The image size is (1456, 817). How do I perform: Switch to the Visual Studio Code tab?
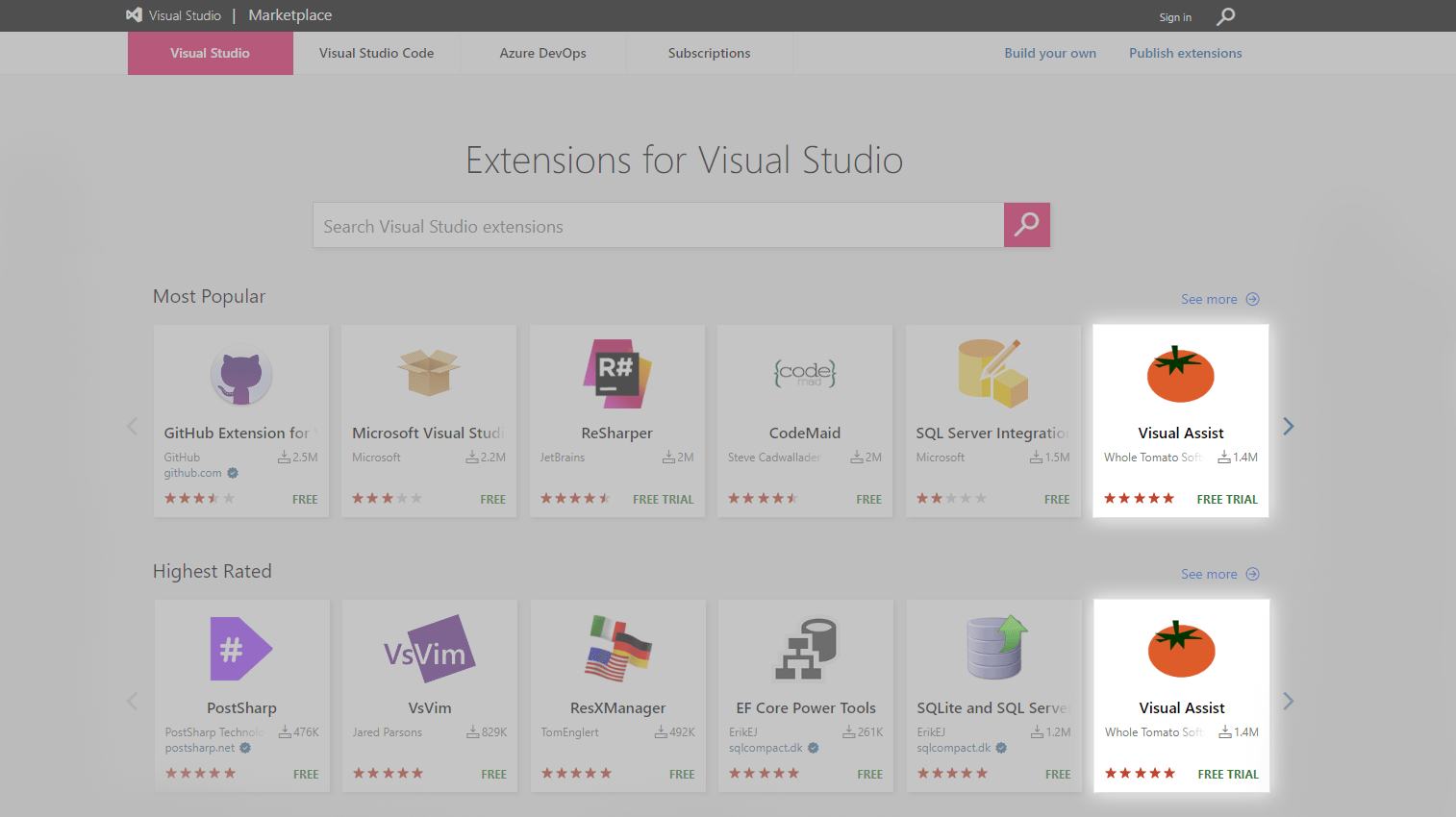(x=377, y=53)
